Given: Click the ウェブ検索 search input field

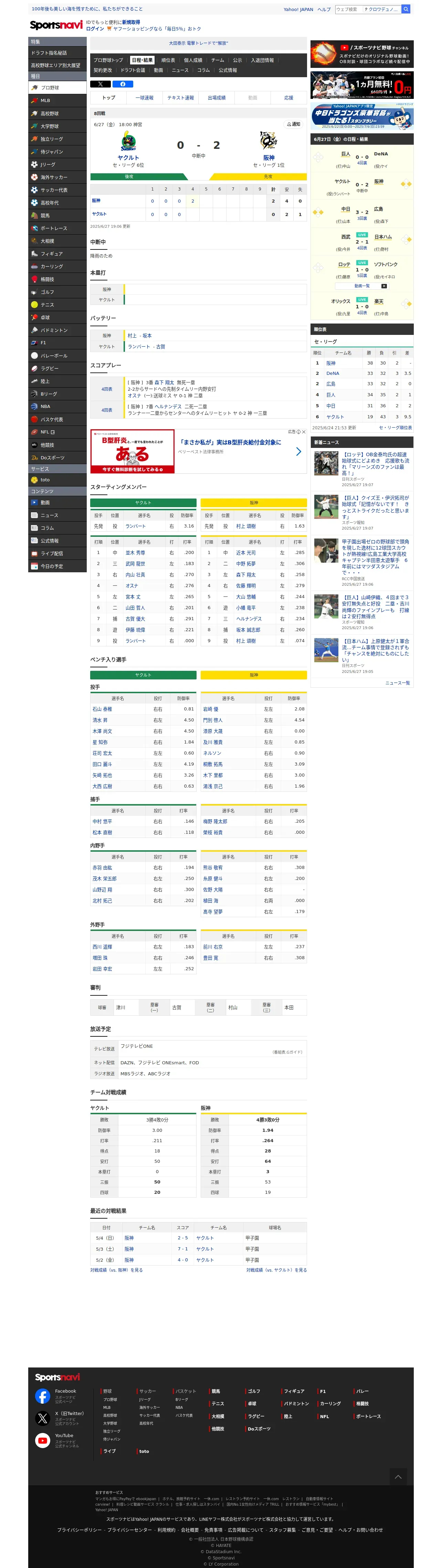Looking at the screenshot, I should (x=348, y=9).
